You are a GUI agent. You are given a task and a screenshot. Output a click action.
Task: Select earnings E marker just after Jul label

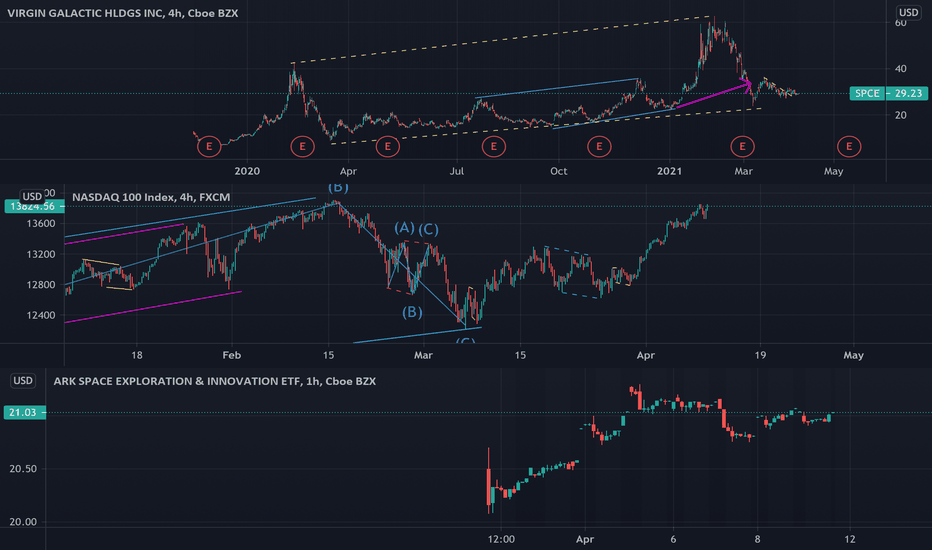click(493, 146)
